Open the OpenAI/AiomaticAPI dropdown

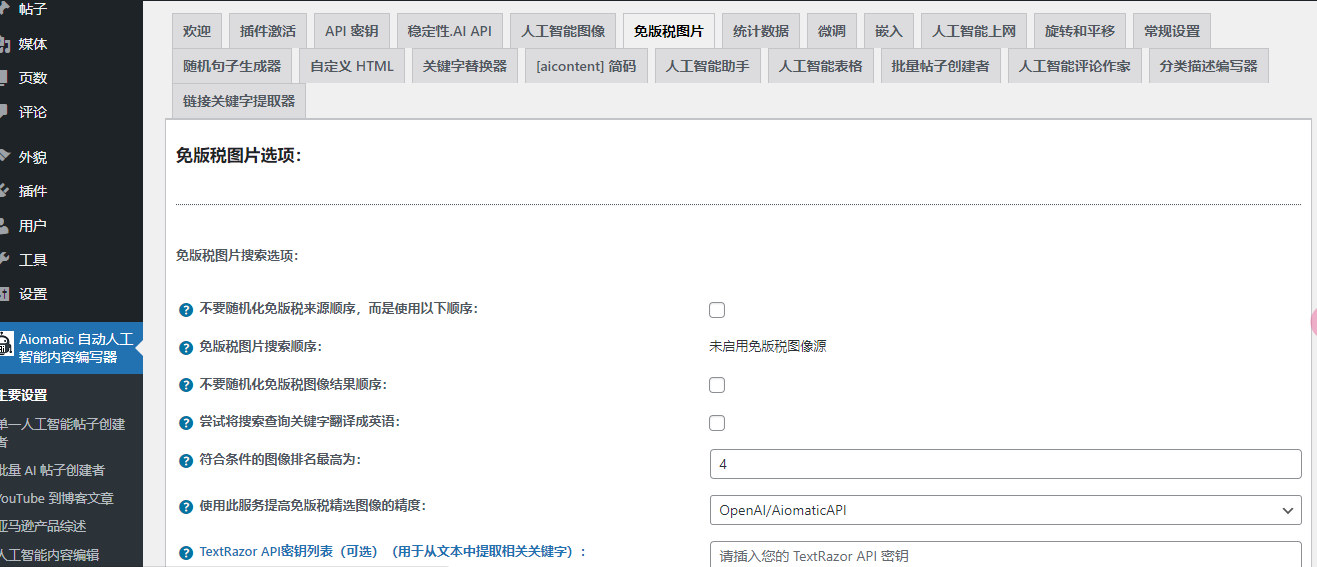pos(1005,510)
